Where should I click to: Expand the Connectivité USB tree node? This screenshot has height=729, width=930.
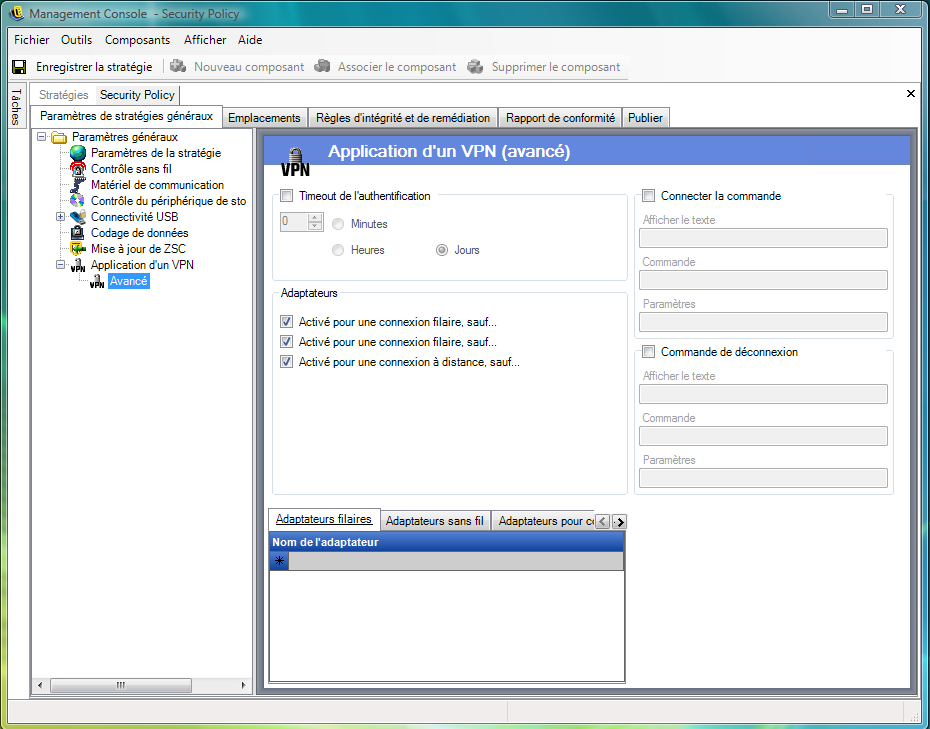click(61, 217)
